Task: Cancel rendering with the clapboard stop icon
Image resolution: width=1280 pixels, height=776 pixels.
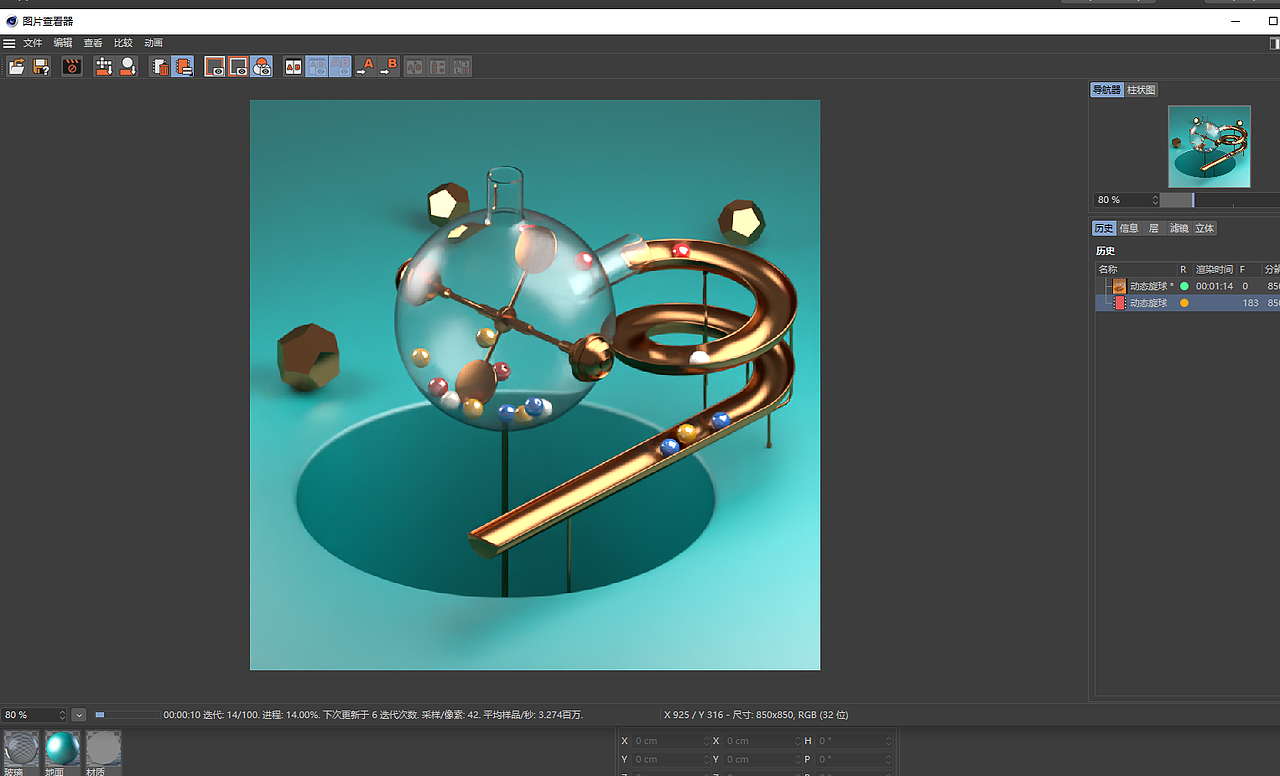Action: pyautogui.click(x=71, y=66)
